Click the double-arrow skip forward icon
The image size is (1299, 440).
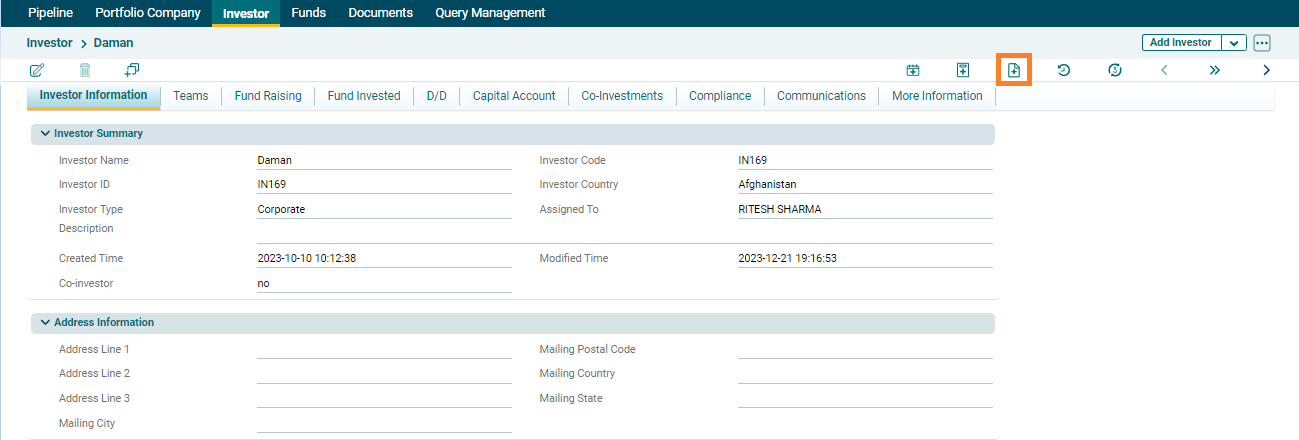point(1215,70)
